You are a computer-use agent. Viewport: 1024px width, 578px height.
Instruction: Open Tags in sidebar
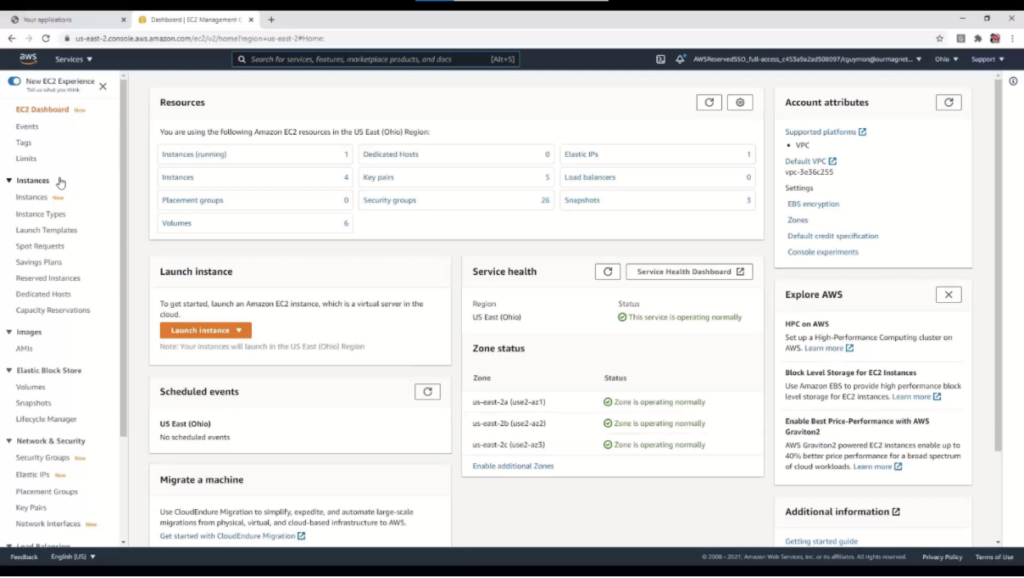24,142
